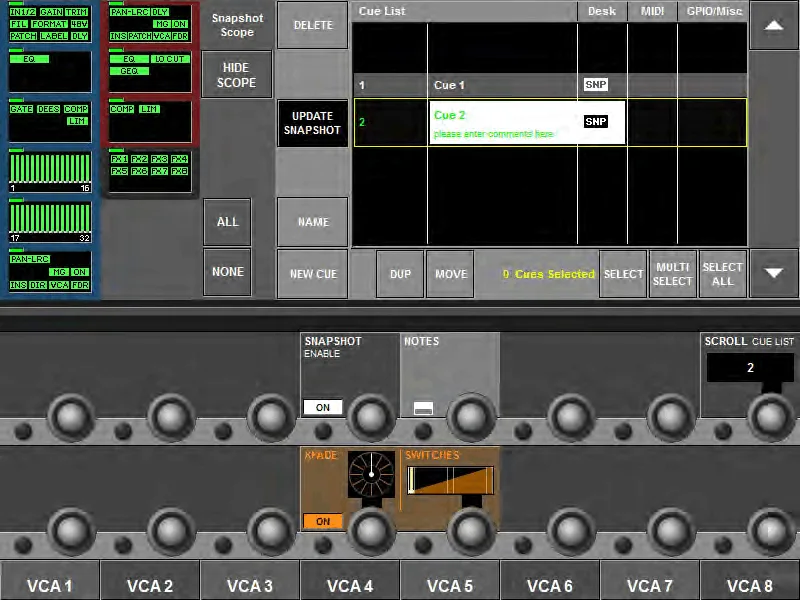Toggle FX1 in scope panel
The height and width of the screenshot is (600, 800).
click(119, 159)
